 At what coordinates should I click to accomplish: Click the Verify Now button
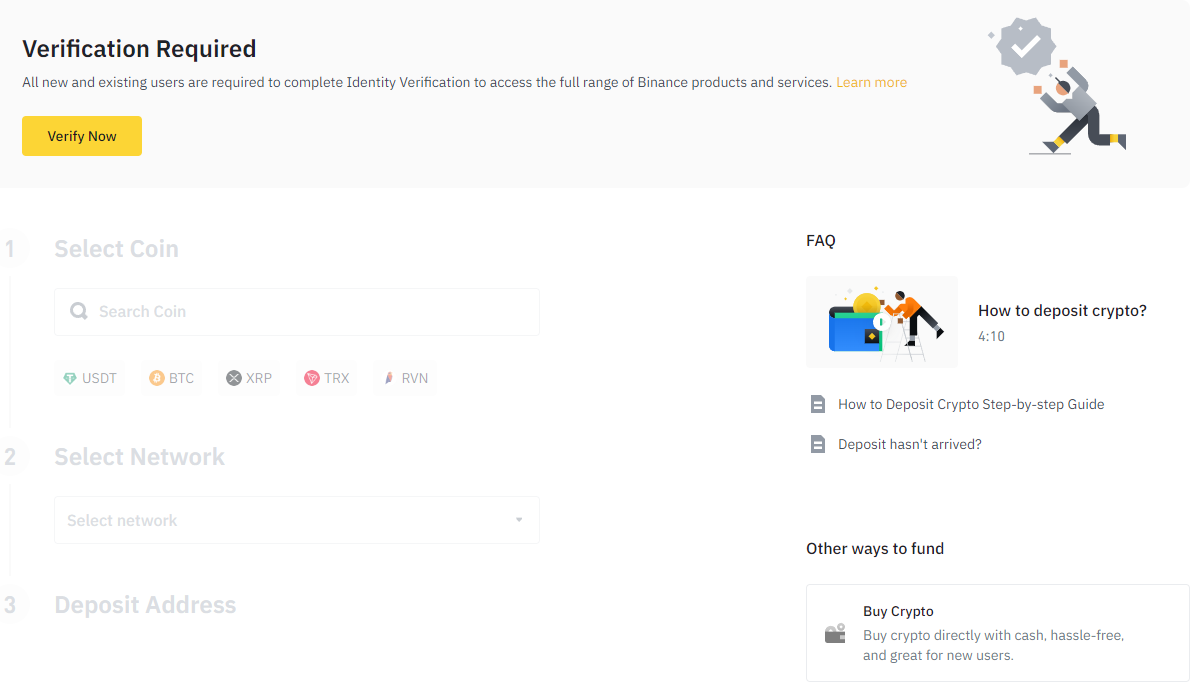[82, 136]
